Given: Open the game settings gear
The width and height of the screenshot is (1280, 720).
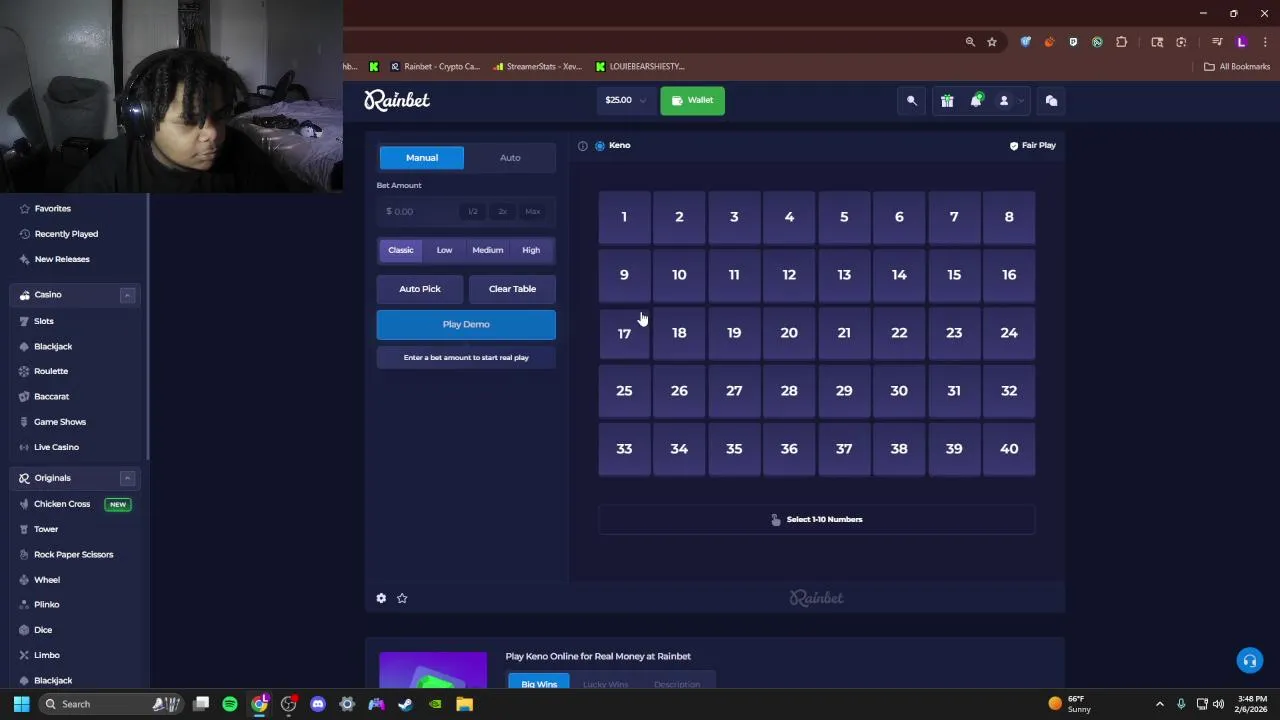Looking at the screenshot, I should pos(381,598).
